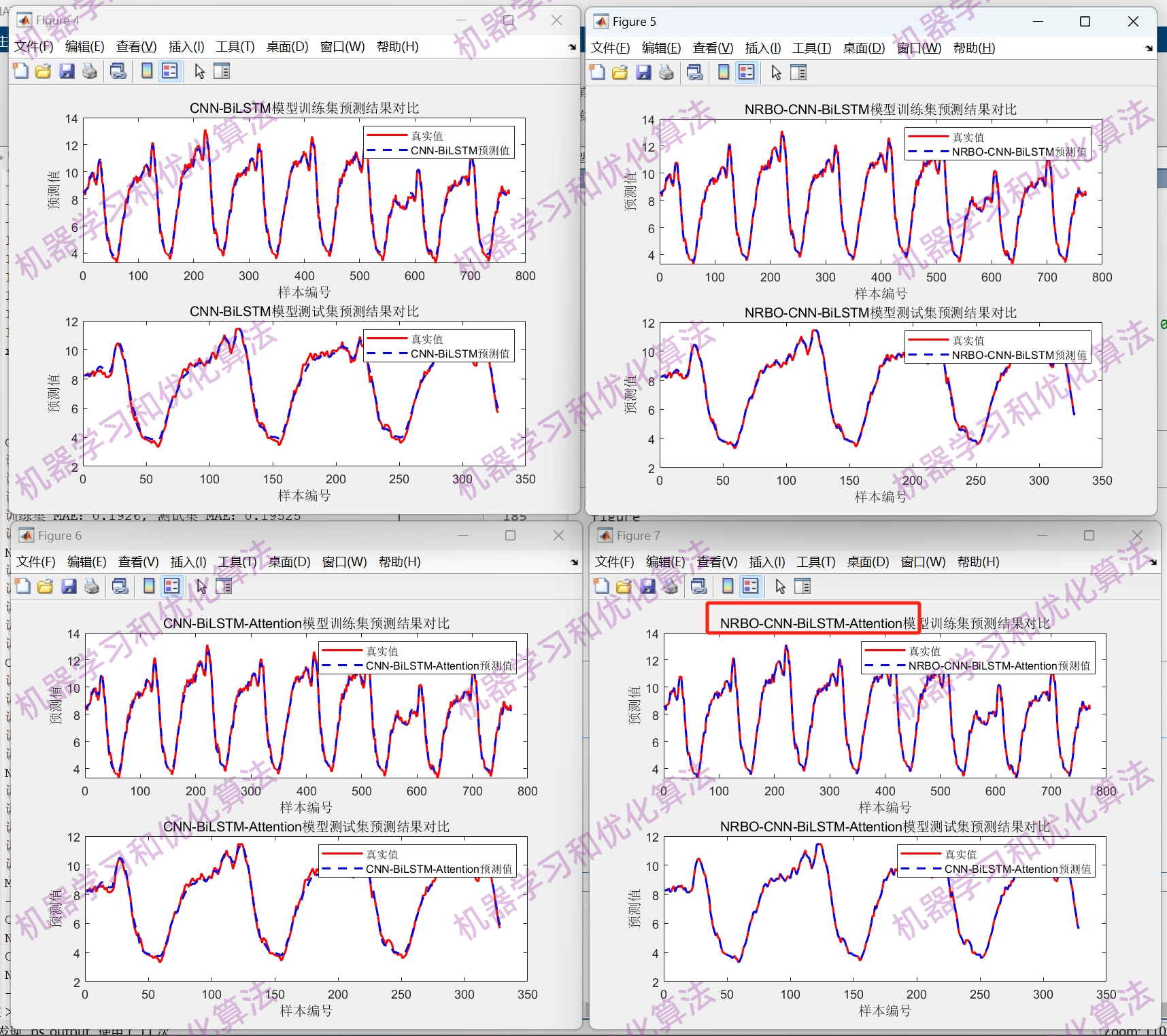This screenshot has width=1167, height=1036.
Task: Expand 文件(F) menu in Figure 5
Action: 611,48
